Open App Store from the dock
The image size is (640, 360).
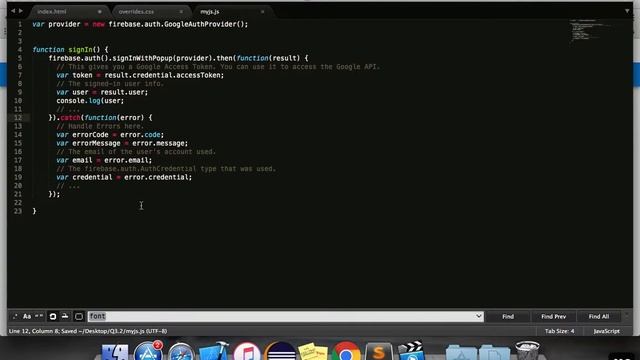click(x=148, y=351)
